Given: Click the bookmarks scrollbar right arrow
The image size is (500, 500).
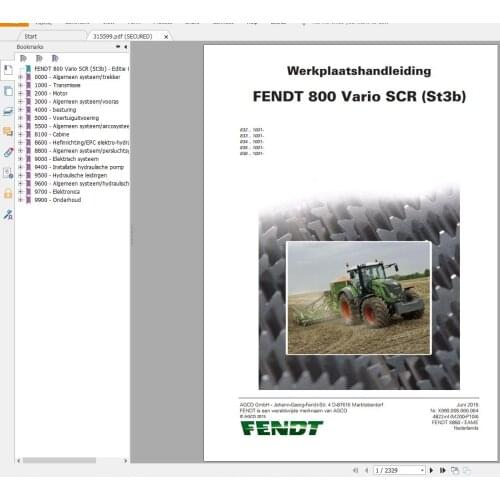Looking at the screenshot, I should (x=125, y=461).
